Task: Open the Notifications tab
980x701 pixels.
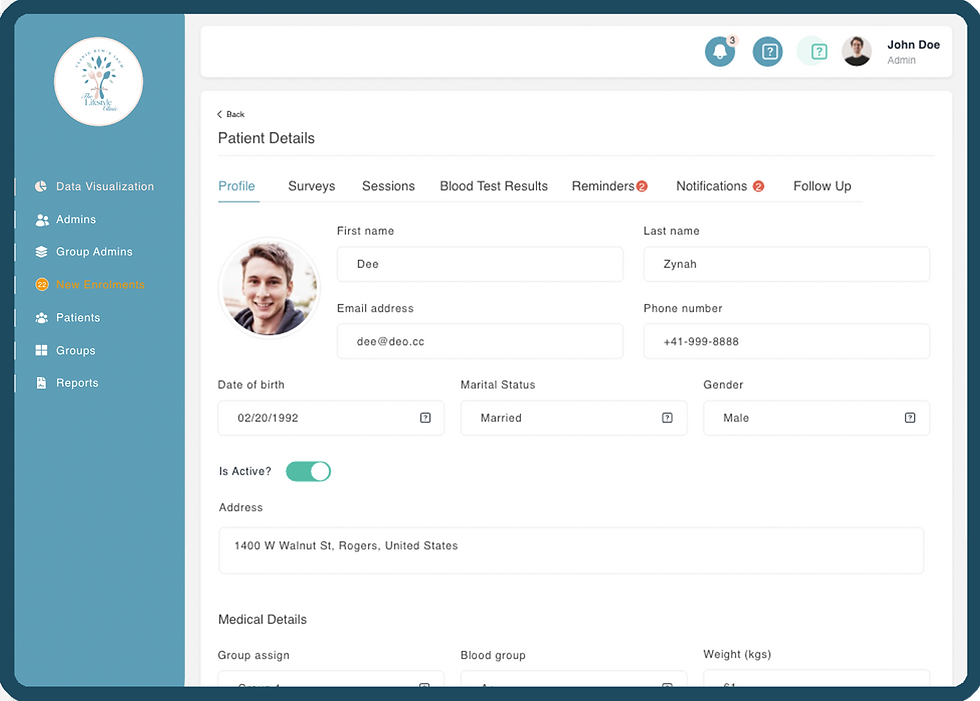Action: tap(711, 186)
